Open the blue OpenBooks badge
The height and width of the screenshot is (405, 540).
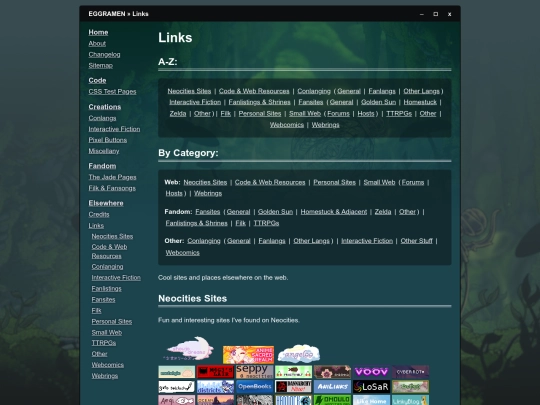click(255, 386)
